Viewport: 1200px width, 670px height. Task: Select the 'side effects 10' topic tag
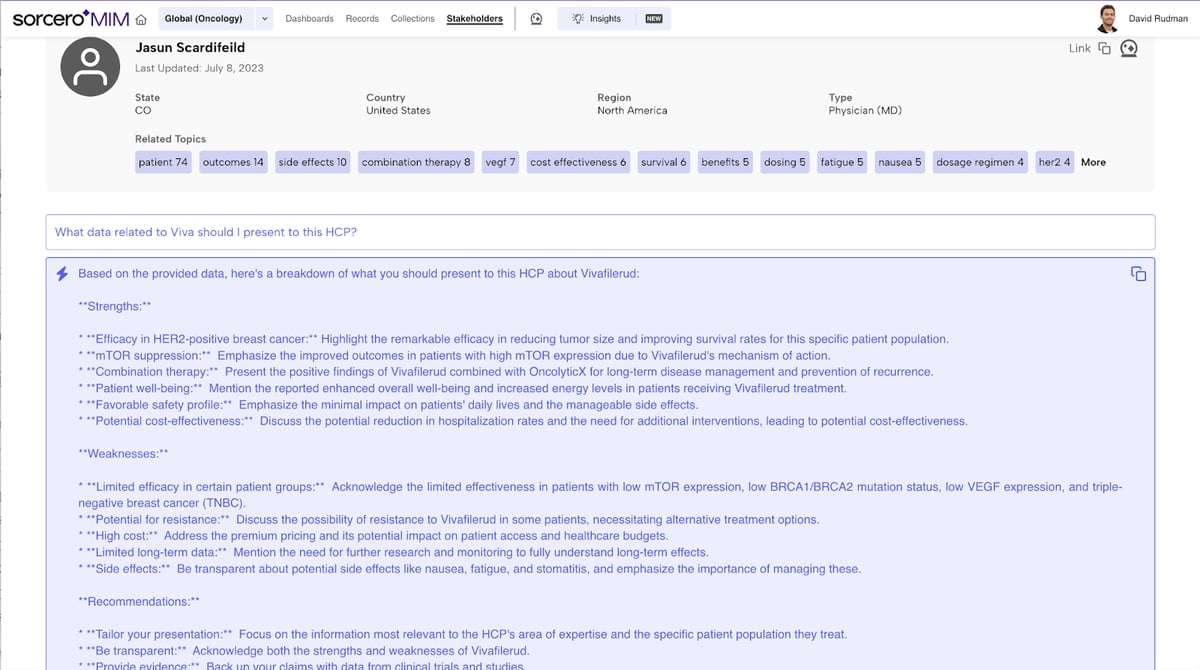tap(313, 162)
